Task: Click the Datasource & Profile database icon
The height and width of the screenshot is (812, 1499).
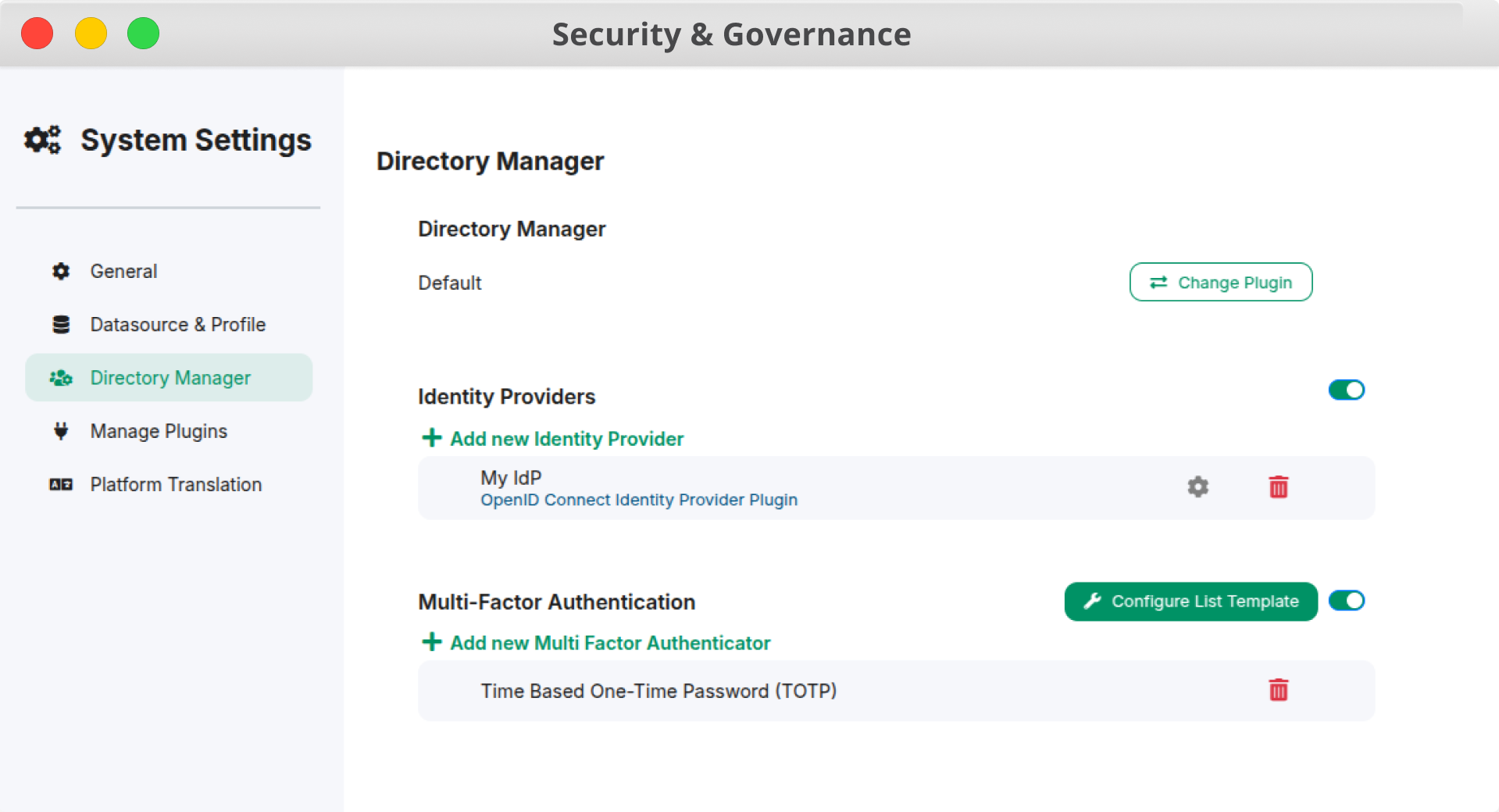Action: click(x=61, y=325)
